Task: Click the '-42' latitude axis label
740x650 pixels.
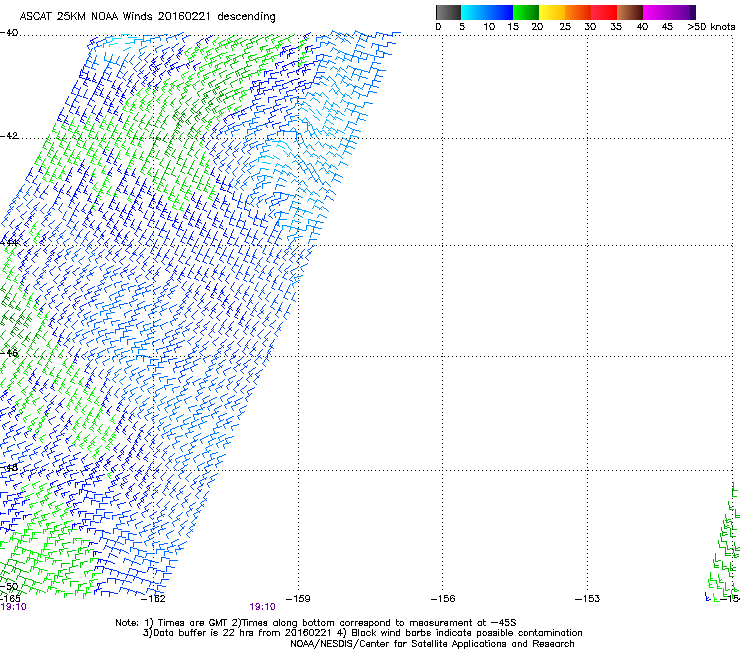Action: (x=9, y=136)
